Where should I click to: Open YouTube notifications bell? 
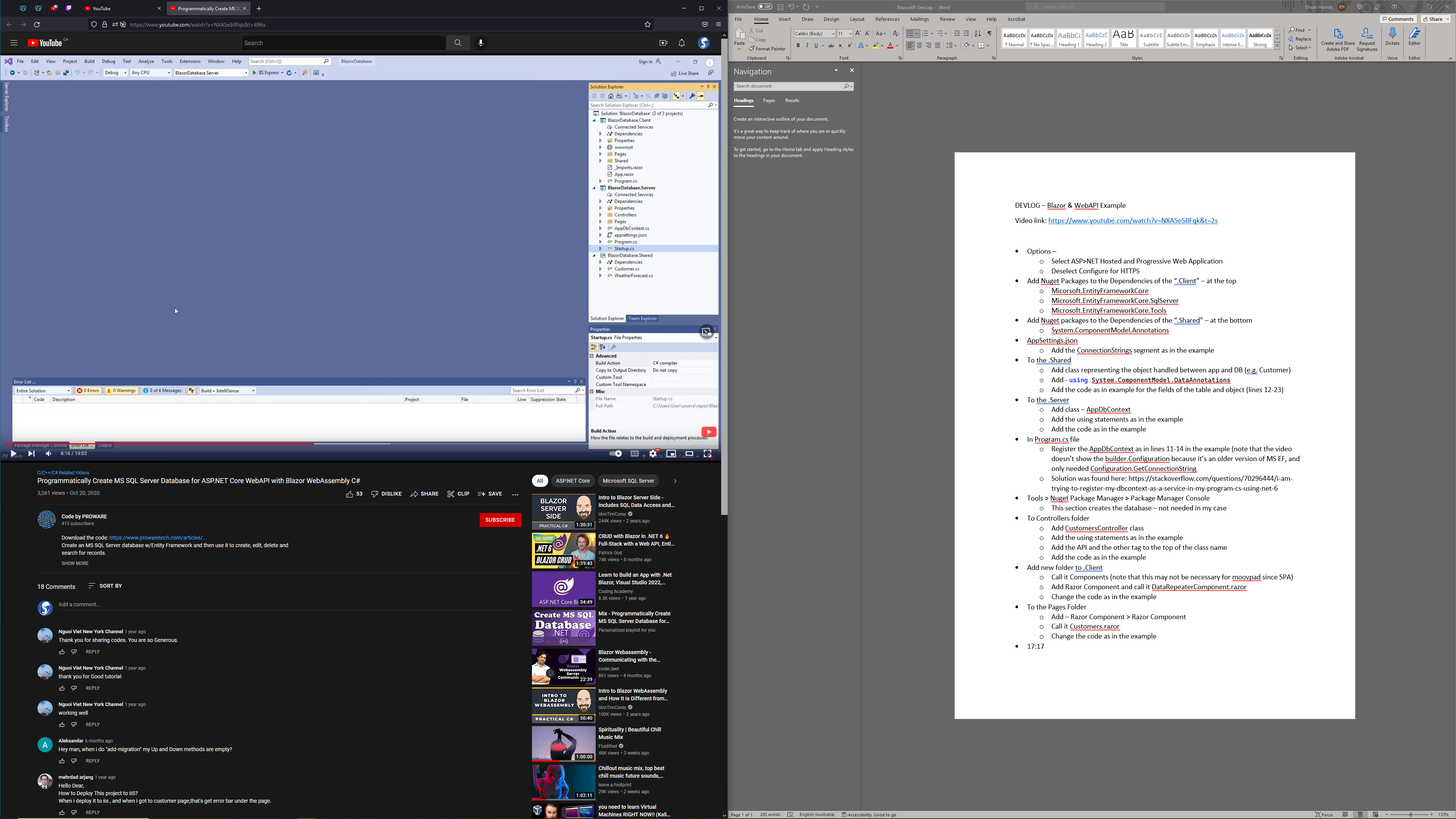pos(682,43)
